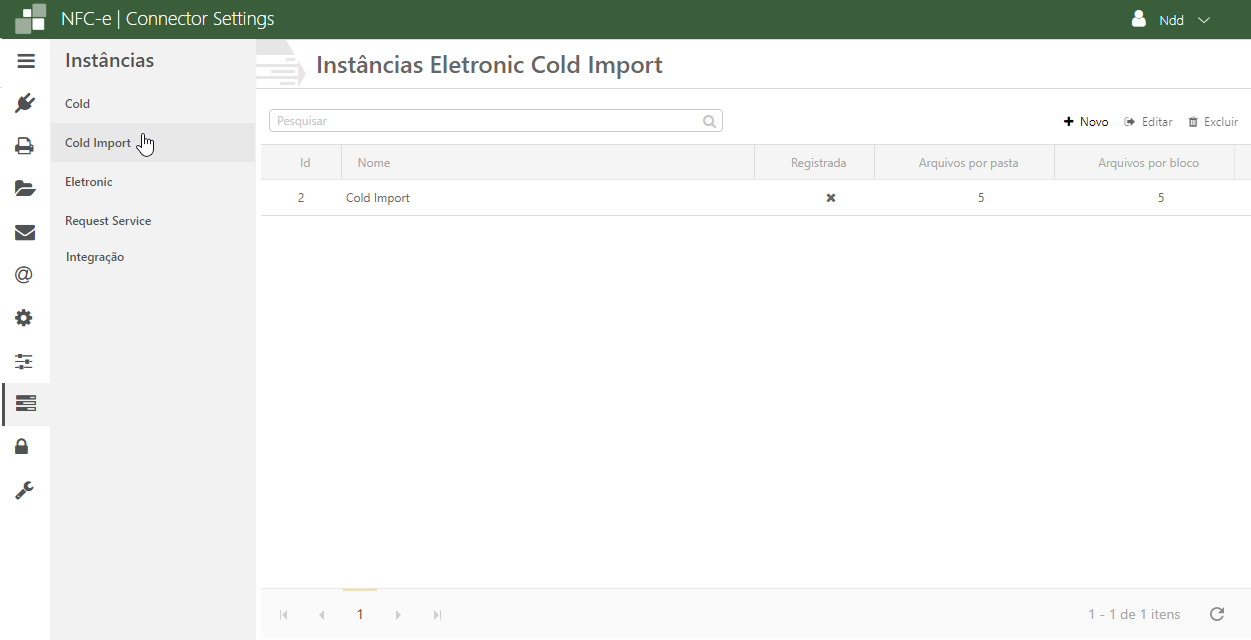Viewport: 1251px width, 640px height.
Task: Open the at-sign email icon in sidebar
Action: click(x=25, y=275)
